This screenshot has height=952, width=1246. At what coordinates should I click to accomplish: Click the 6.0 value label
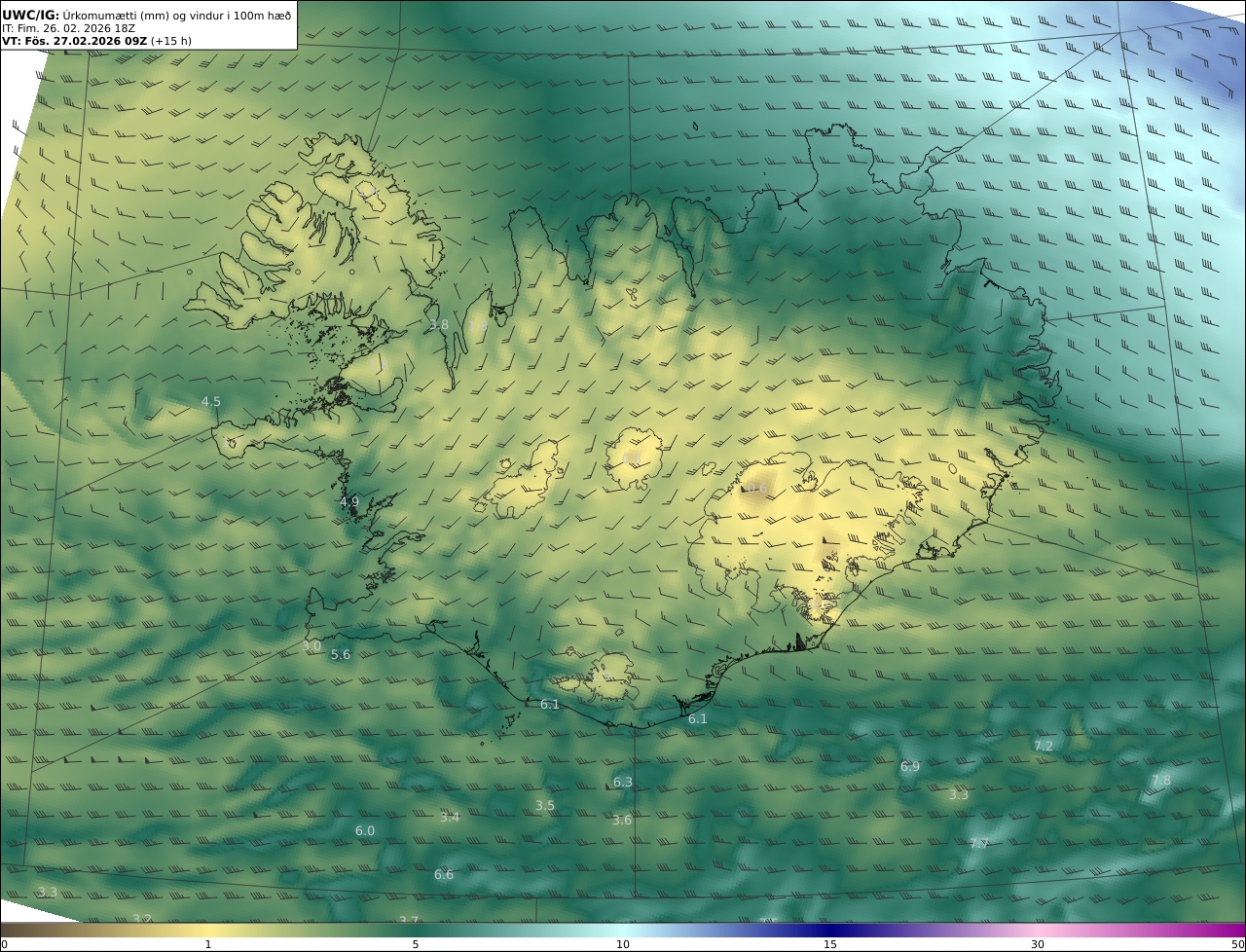click(365, 831)
